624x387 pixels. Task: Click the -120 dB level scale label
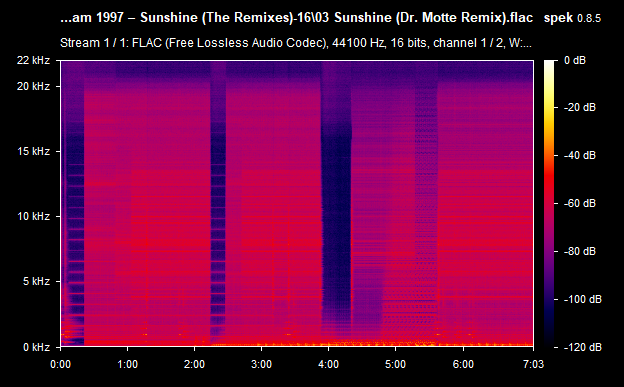tap(583, 347)
